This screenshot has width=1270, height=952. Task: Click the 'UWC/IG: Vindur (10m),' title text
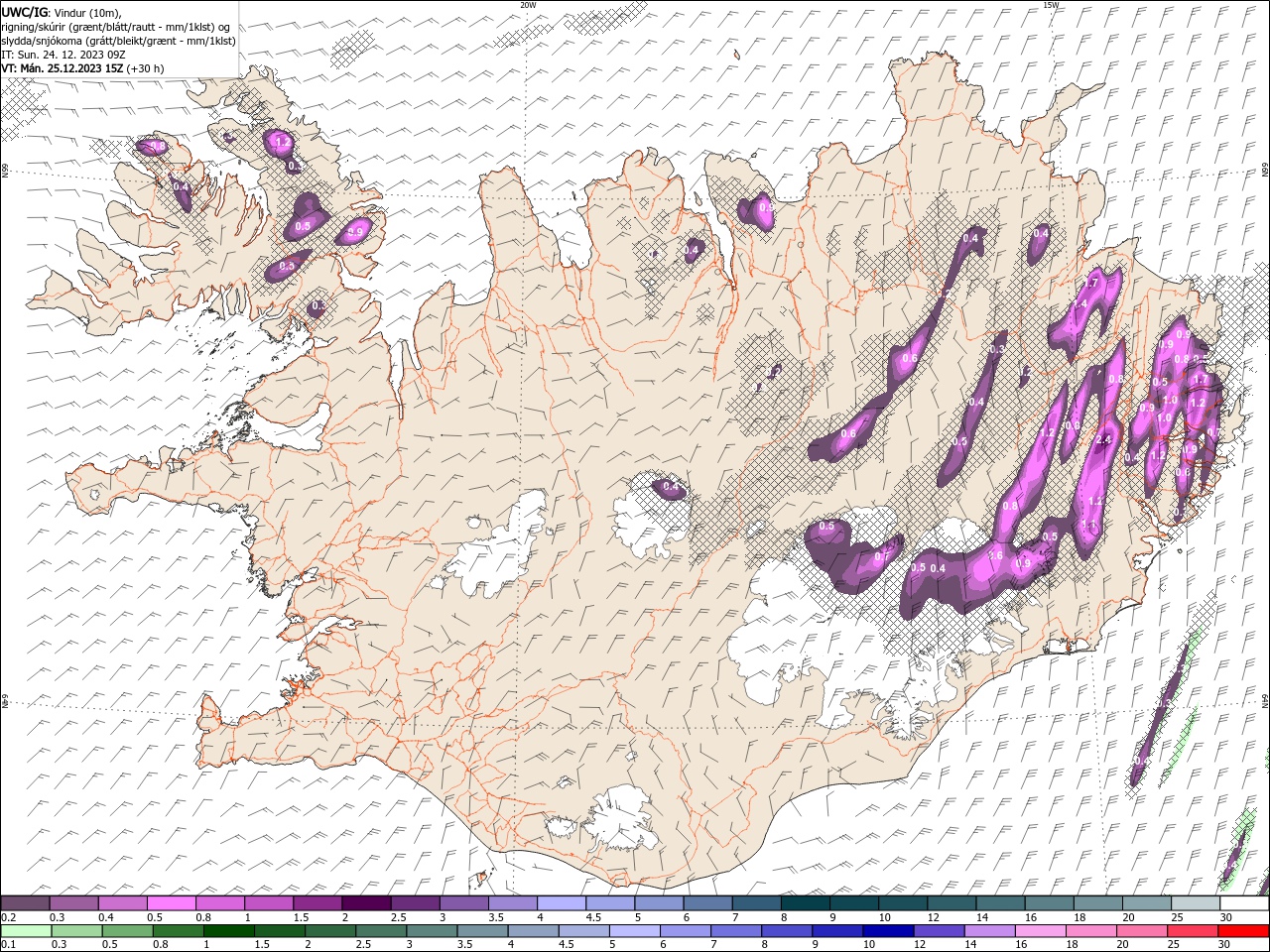click(x=61, y=11)
